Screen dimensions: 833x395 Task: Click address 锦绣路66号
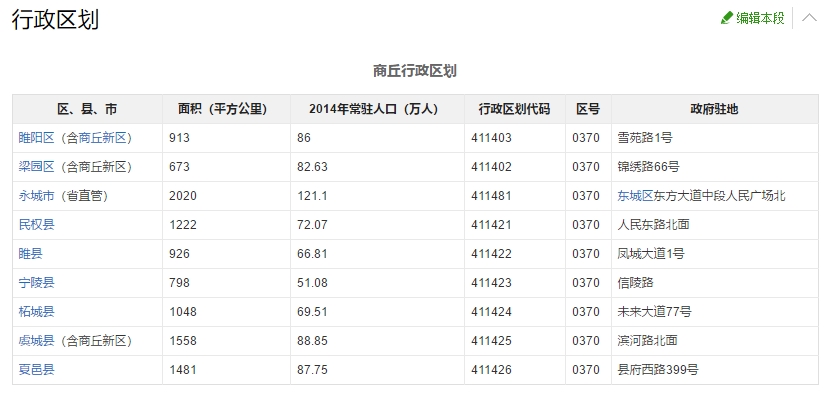tap(648, 167)
